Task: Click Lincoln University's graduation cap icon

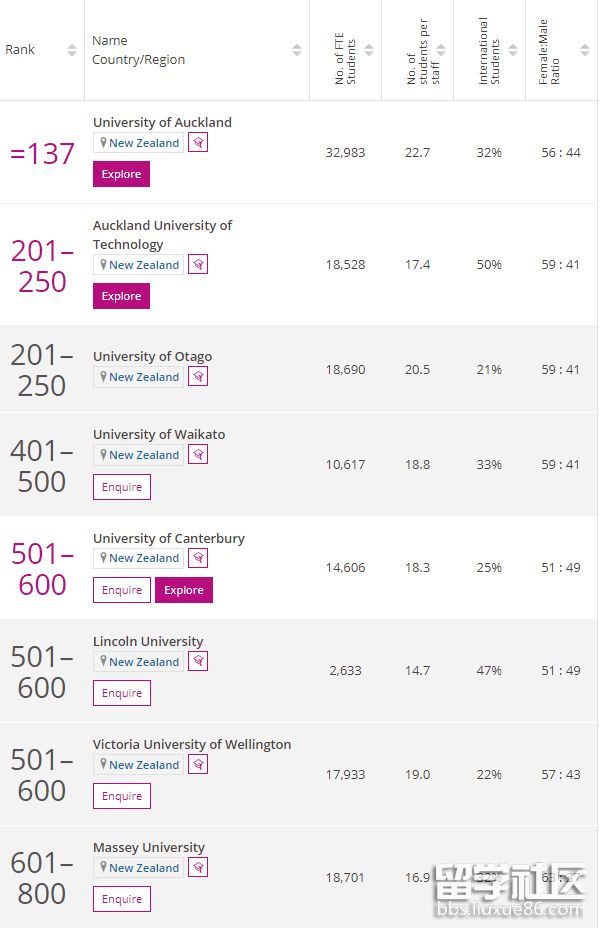Action: tap(198, 662)
